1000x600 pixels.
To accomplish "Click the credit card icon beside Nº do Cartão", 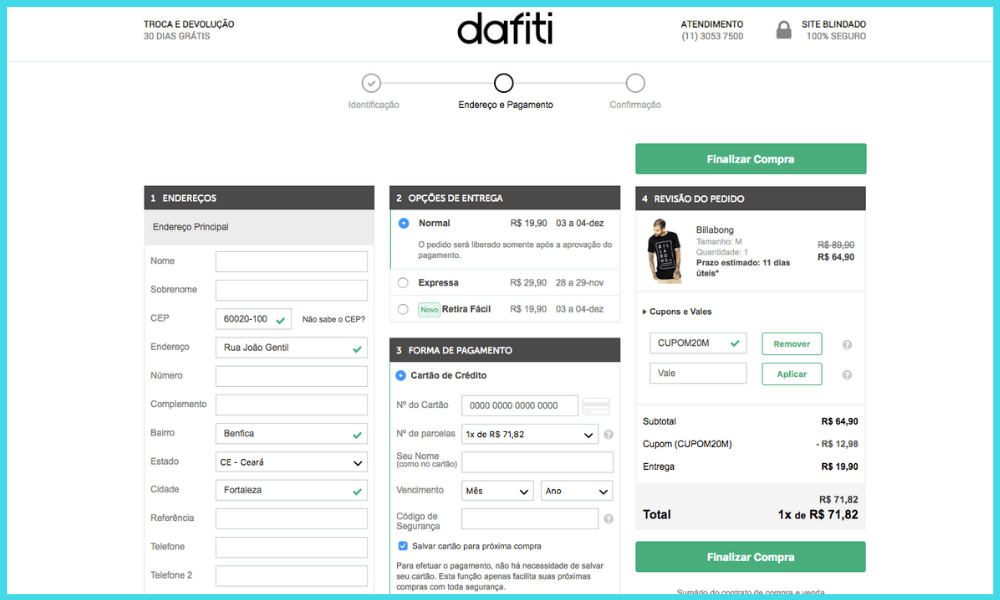I will click(594, 405).
